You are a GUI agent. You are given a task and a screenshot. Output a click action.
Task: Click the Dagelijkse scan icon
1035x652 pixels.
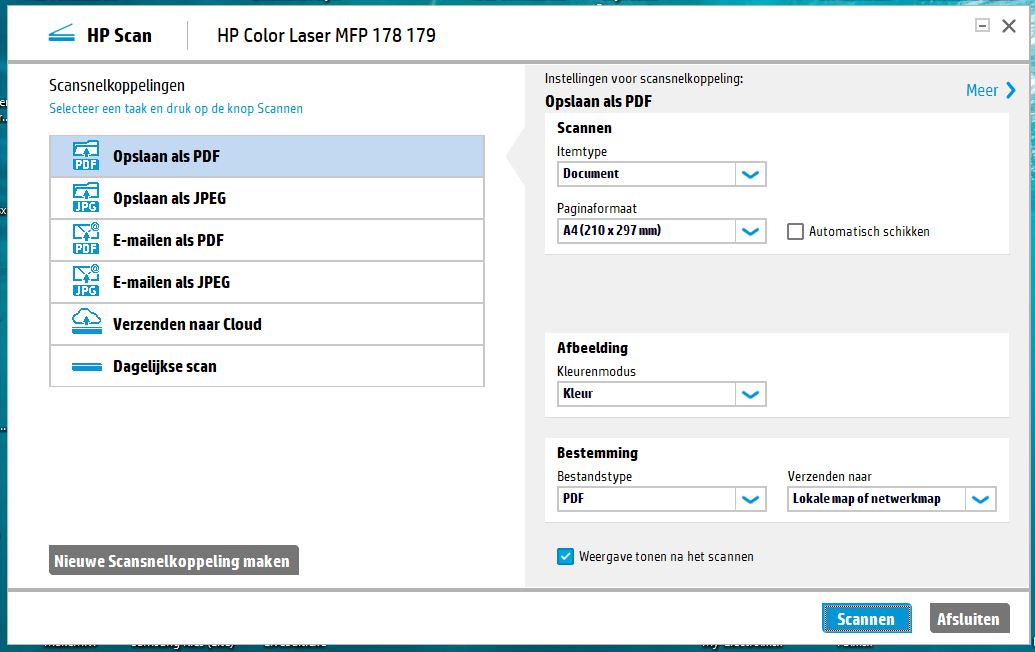[x=87, y=367]
